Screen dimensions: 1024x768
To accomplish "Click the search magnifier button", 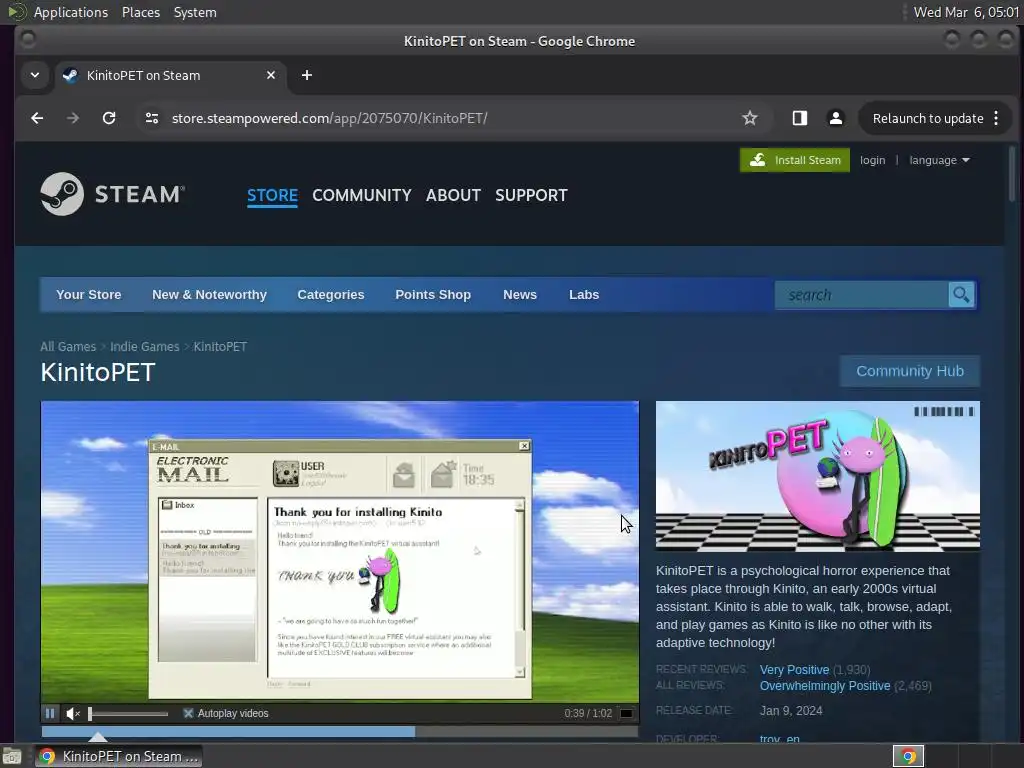I will click(x=961, y=295).
